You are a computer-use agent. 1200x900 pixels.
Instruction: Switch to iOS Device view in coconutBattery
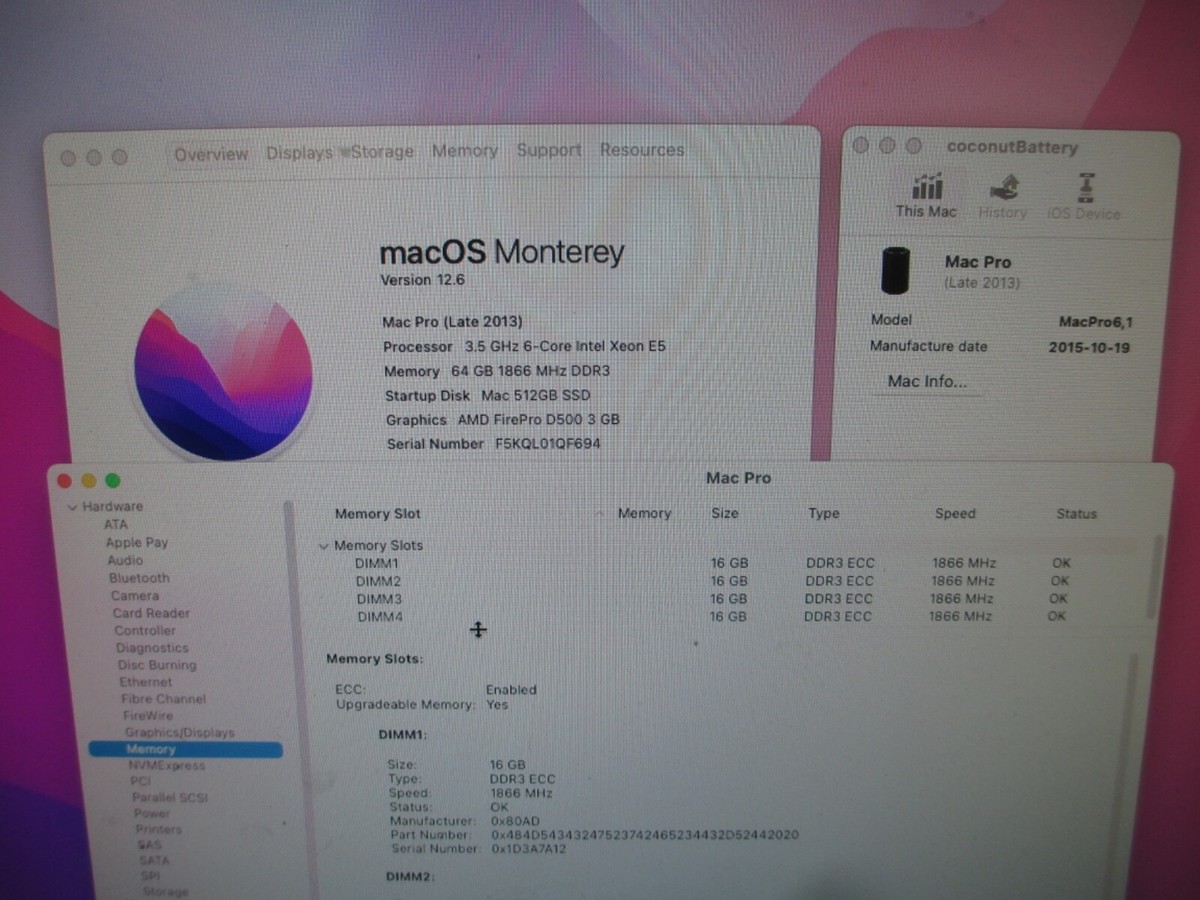coord(1084,197)
